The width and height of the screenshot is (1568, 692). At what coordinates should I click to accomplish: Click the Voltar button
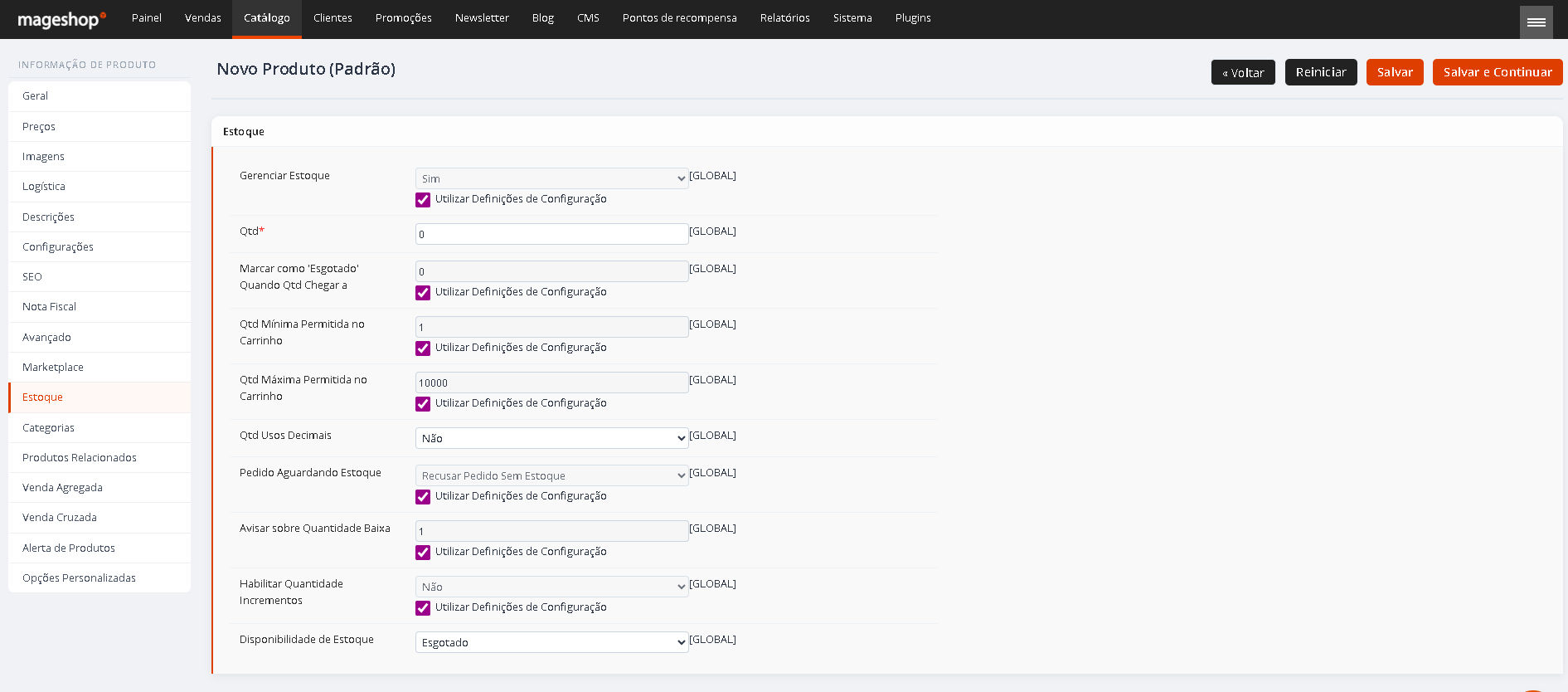pos(1243,72)
